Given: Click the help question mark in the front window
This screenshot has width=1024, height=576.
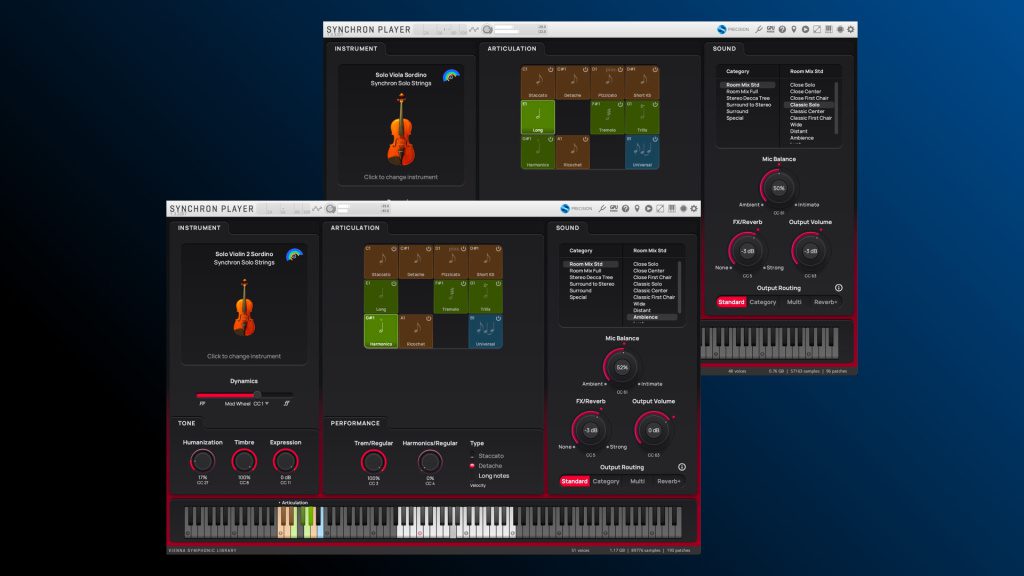Looking at the screenshot, I should [x=626, y=208].
